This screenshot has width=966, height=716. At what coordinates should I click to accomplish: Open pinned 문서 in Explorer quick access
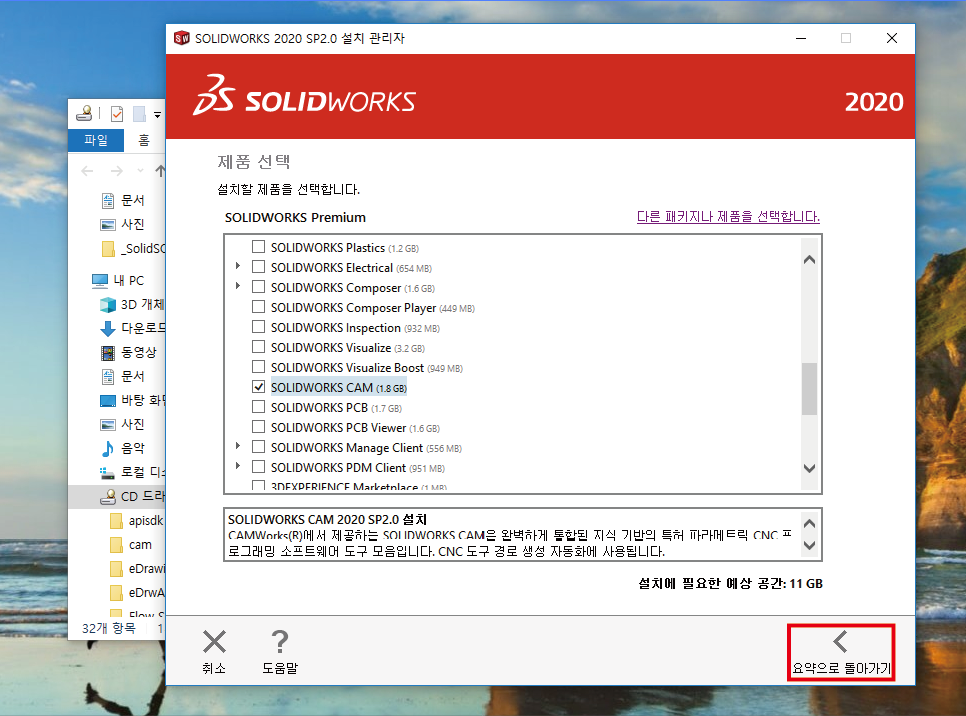click(x=123, y=200)
